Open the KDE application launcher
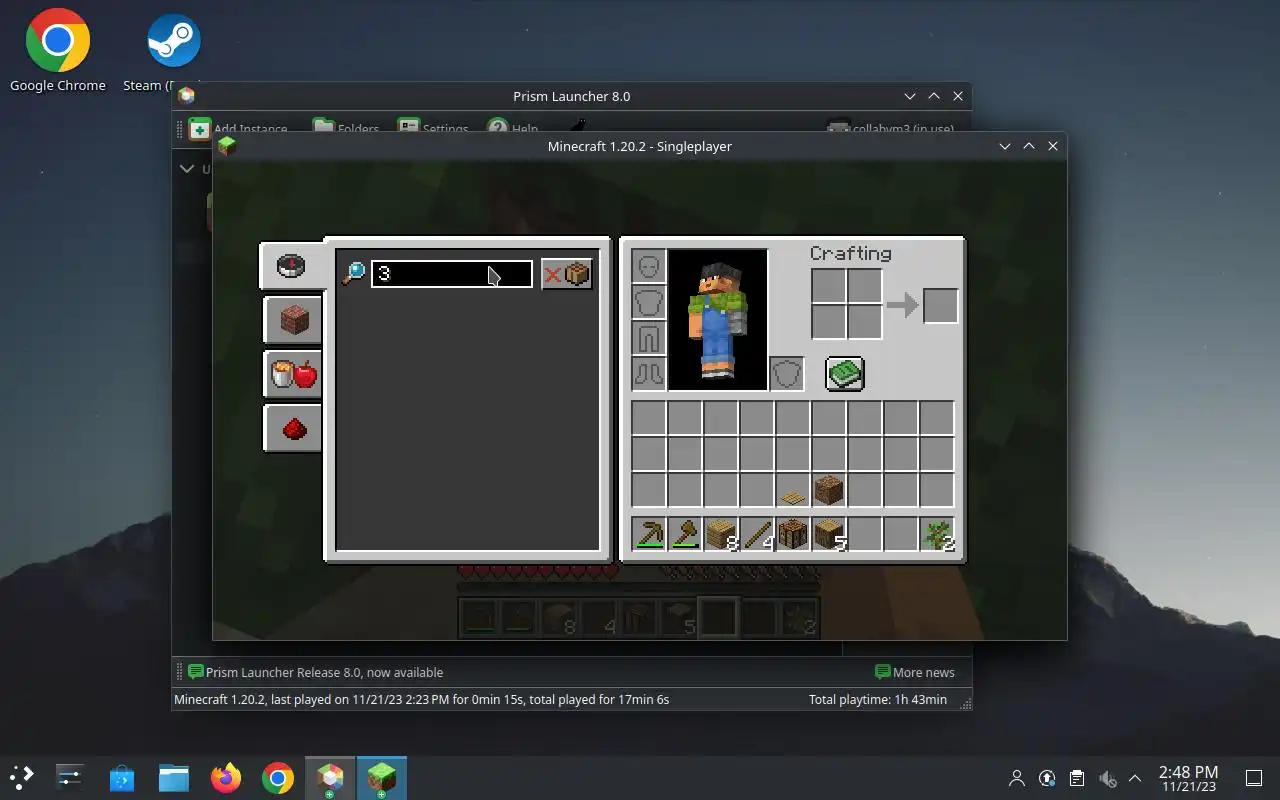The image size is (1280, 800). [22, 778]
